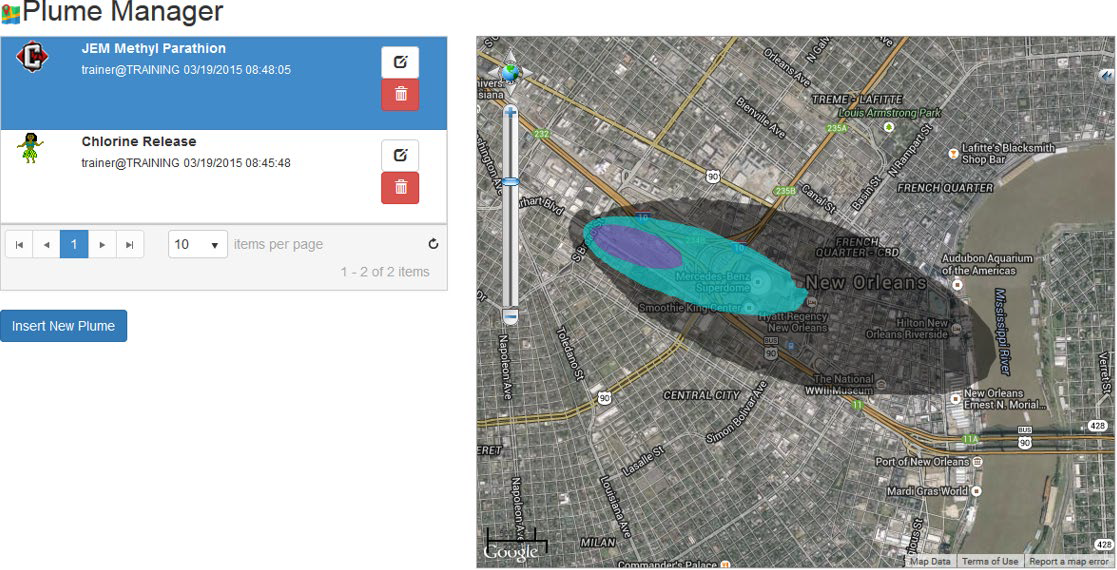Click Report a map error link
Image resolution: width=1117 pixels, height=570 pixels.
1069,561
